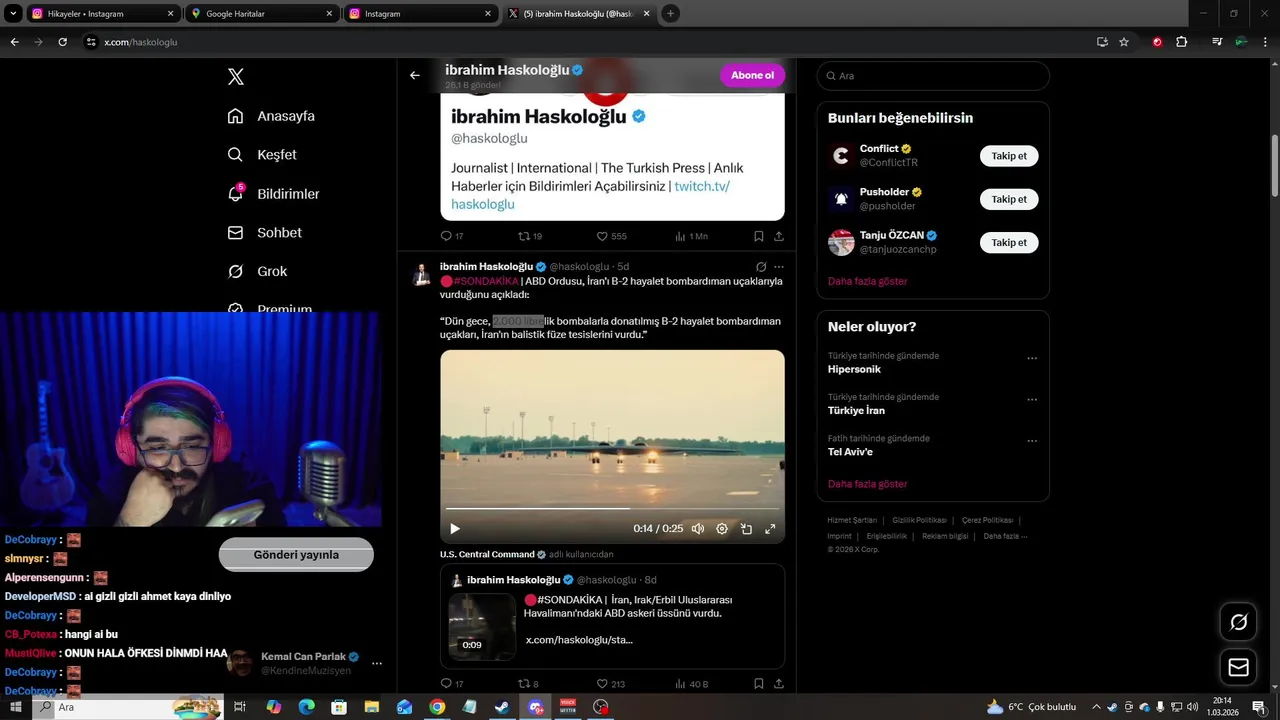Click the Abone ol subscribe button
The width and height of the screenshot is (1280, 720).
(752, 75)
